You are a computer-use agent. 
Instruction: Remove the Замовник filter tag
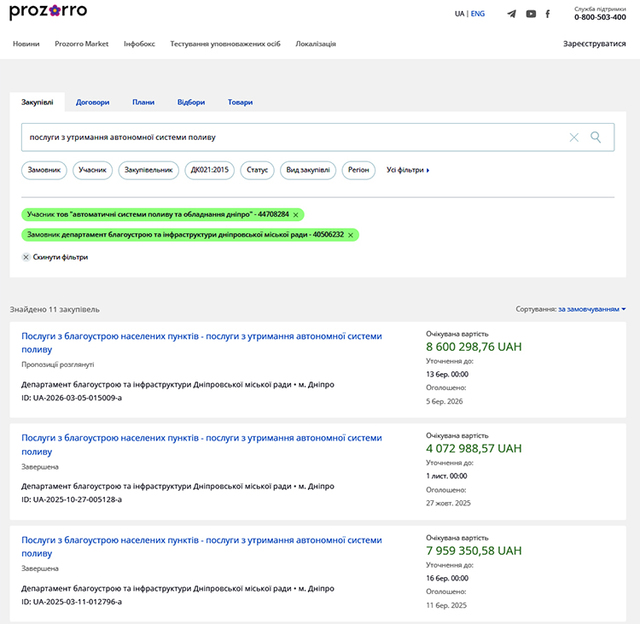pos(351,234)
